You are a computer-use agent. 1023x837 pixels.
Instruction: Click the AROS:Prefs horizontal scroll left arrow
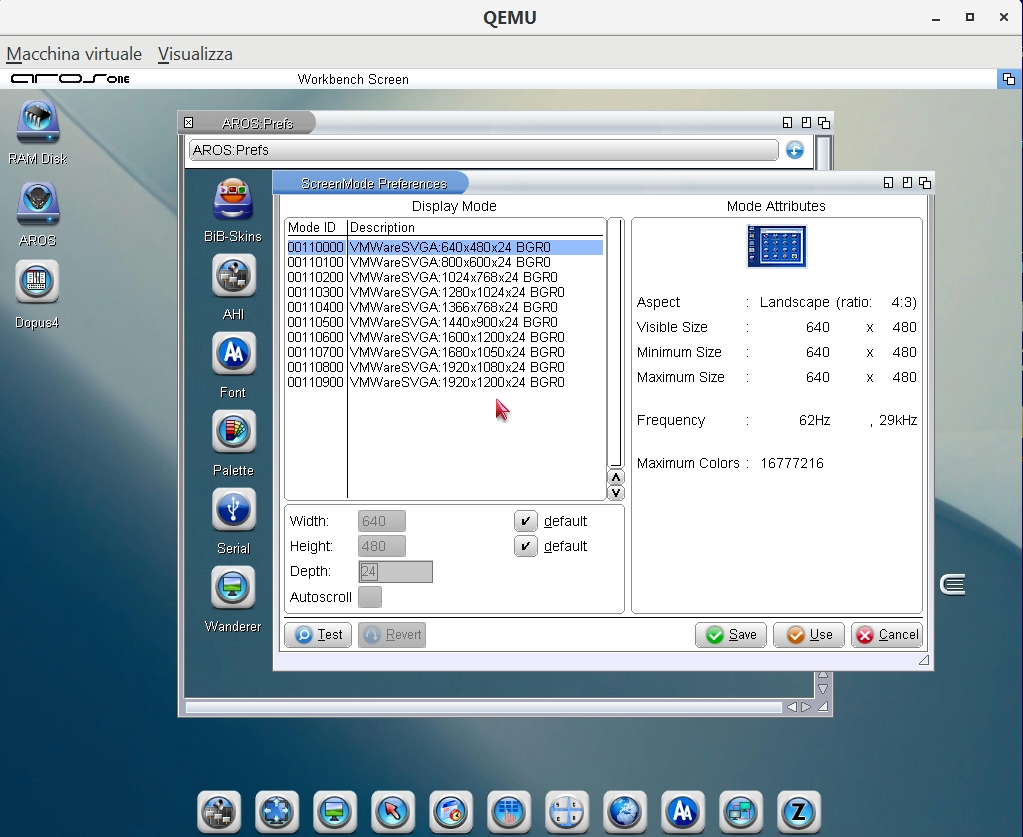click(x=791, y=707)
